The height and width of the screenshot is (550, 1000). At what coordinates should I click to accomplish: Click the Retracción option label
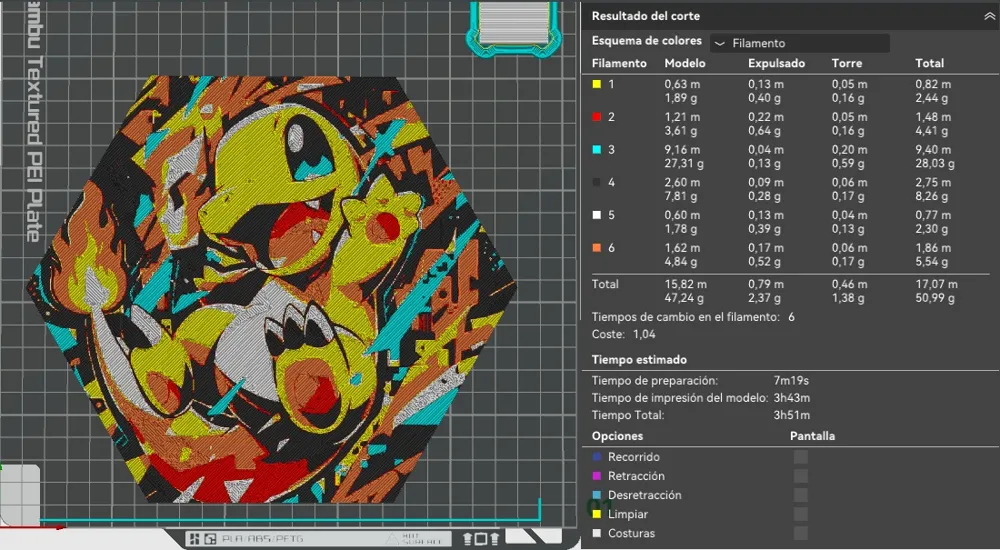pyautogui.click(x=636, y=476)
